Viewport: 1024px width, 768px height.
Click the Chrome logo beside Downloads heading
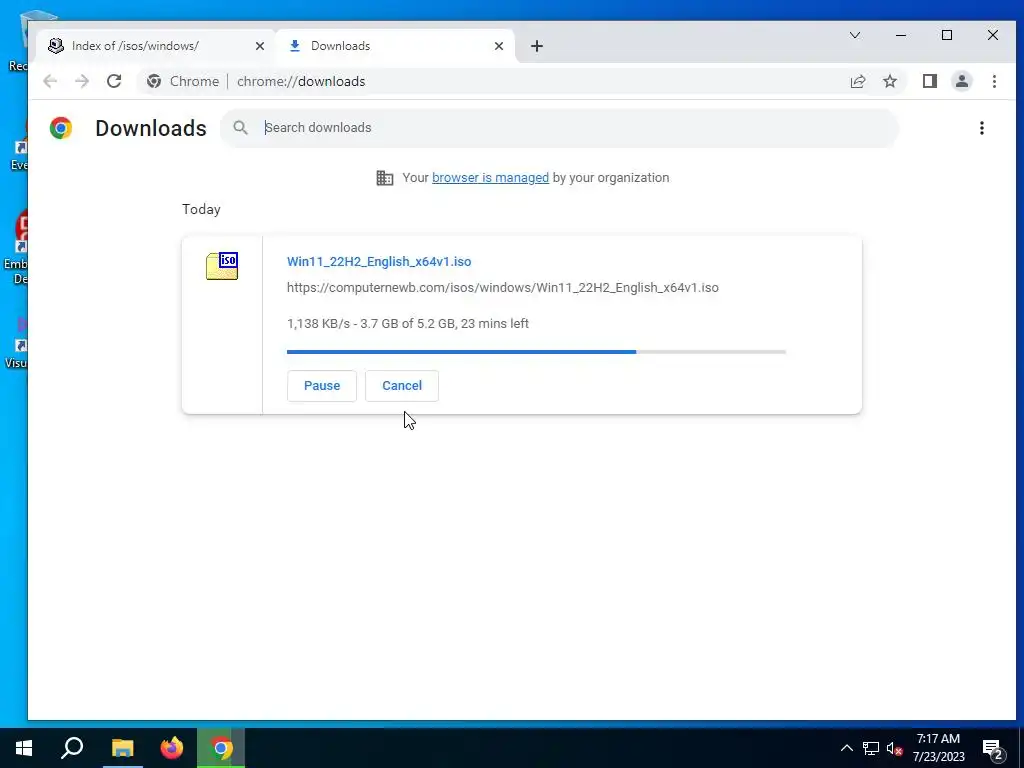(61, 128)
